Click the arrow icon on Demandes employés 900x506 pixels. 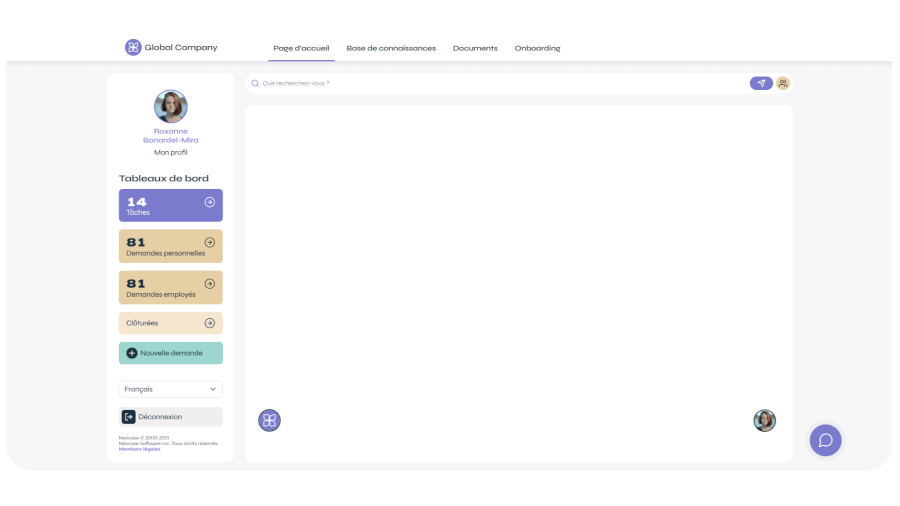210,283
